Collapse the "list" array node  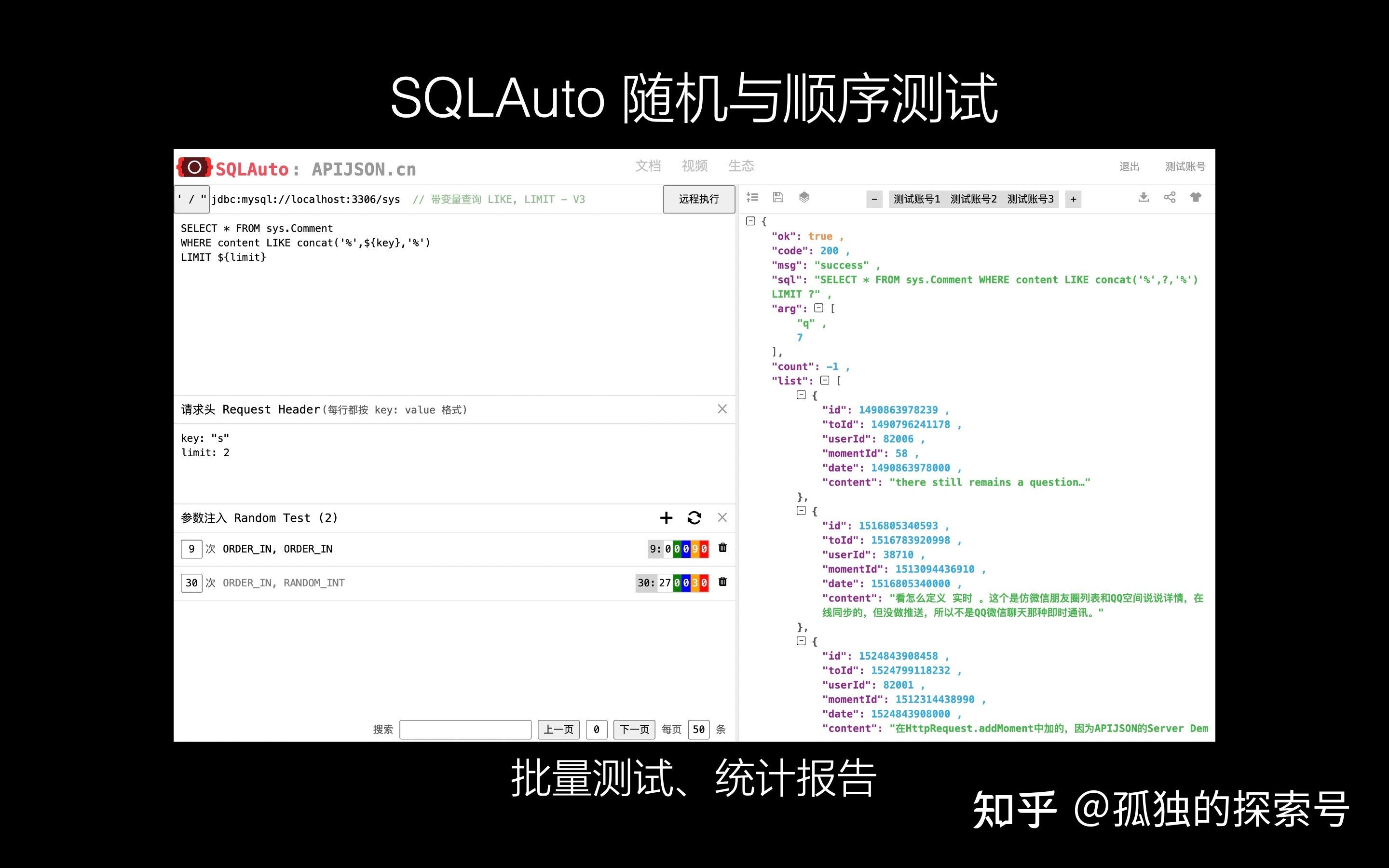coord(825,380)
